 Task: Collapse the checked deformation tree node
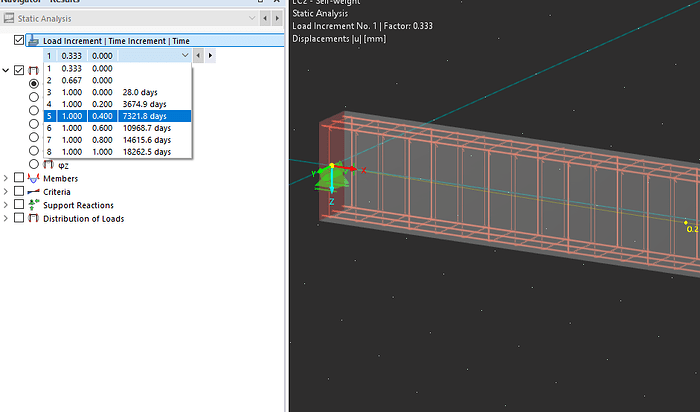tap(6, 70)
